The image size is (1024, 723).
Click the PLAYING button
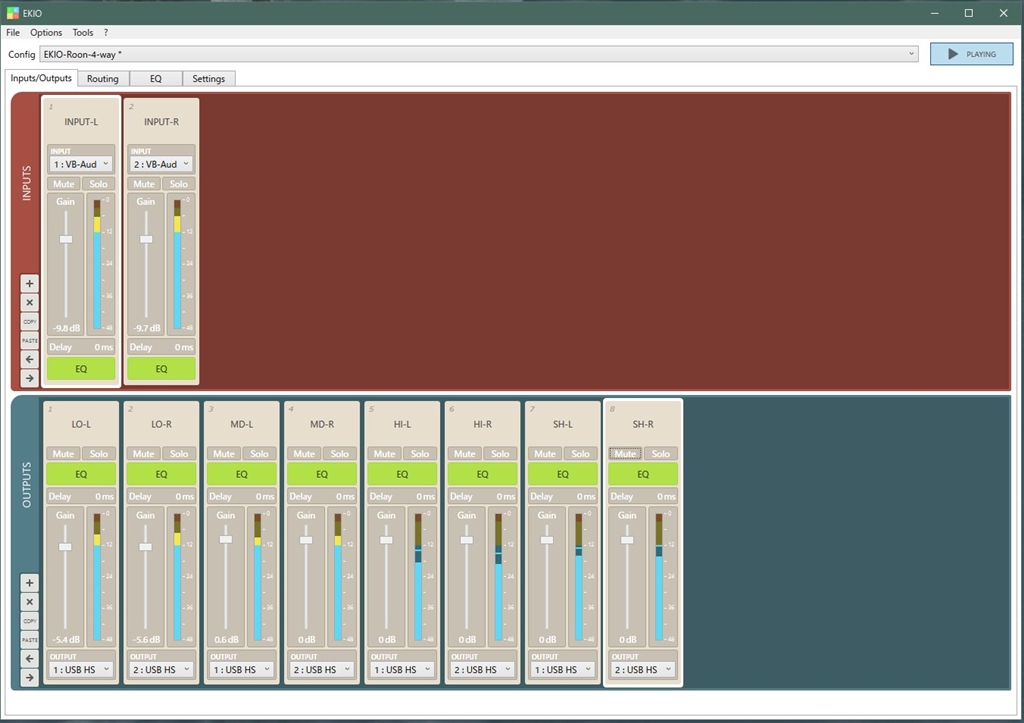point(970,54)
